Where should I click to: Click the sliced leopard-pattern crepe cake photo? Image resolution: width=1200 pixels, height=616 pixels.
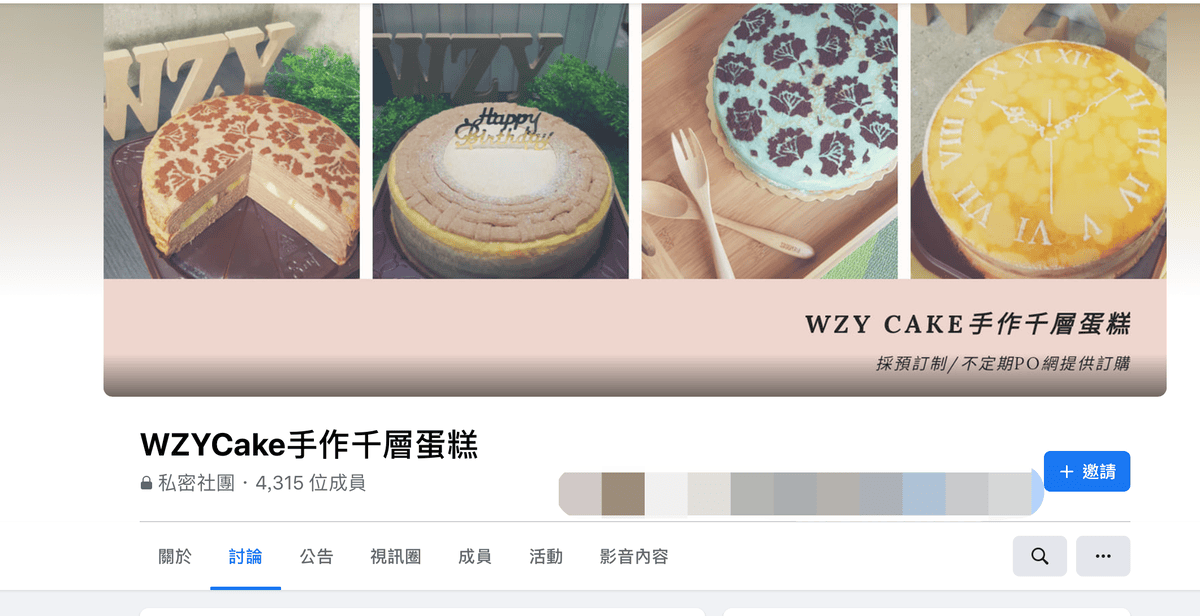232,141
